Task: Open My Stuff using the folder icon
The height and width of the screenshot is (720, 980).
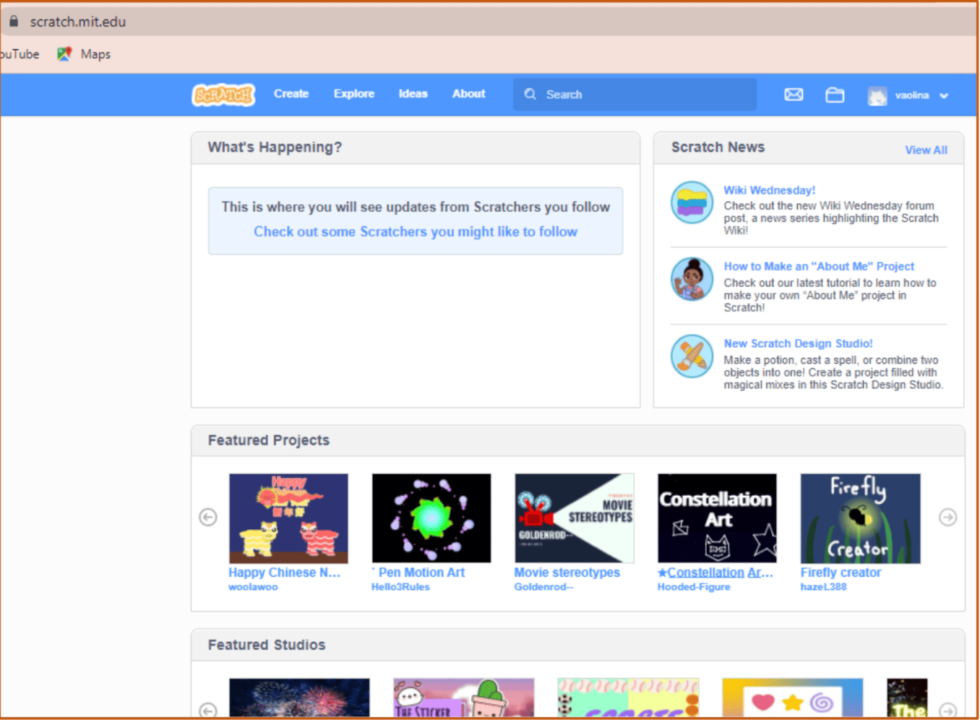Action: (x=835, y=94)
